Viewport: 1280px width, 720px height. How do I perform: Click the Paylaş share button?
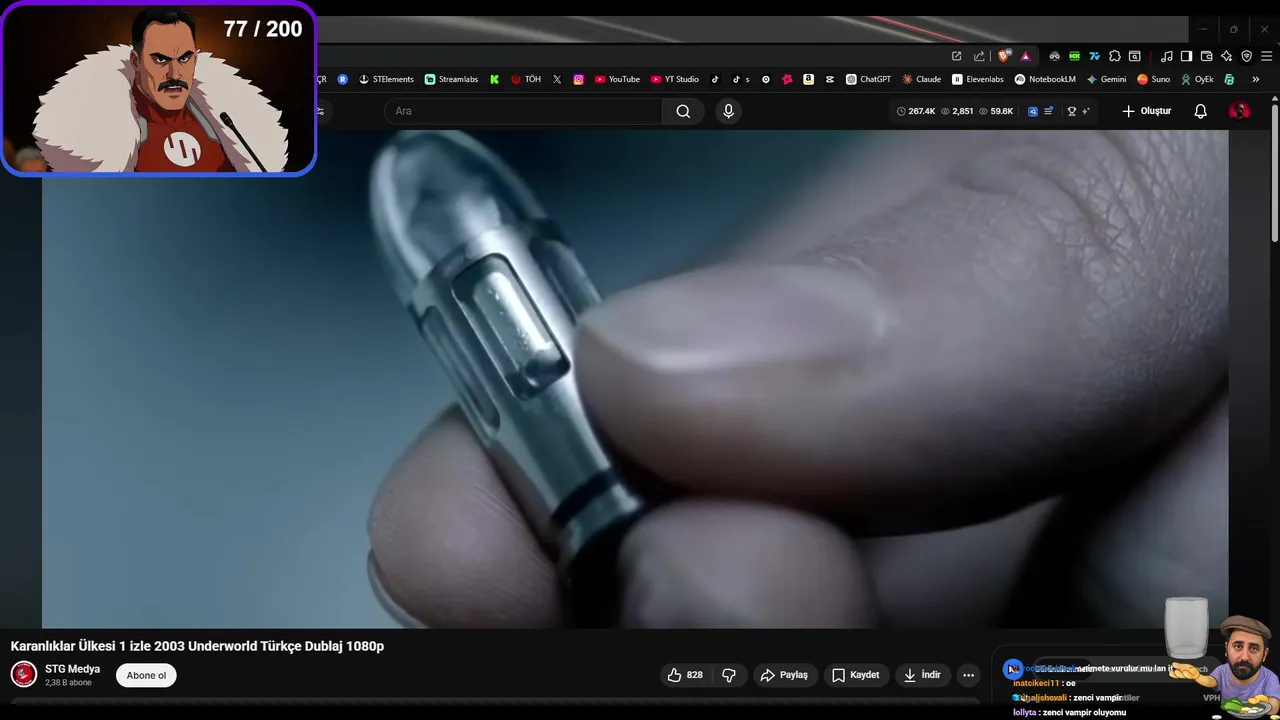pyautogui.click(x=784, y=675)
